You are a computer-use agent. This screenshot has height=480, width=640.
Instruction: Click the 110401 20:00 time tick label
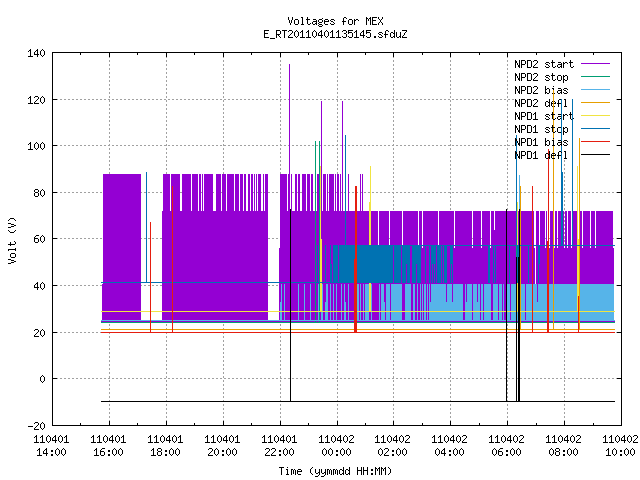(222, 446)
